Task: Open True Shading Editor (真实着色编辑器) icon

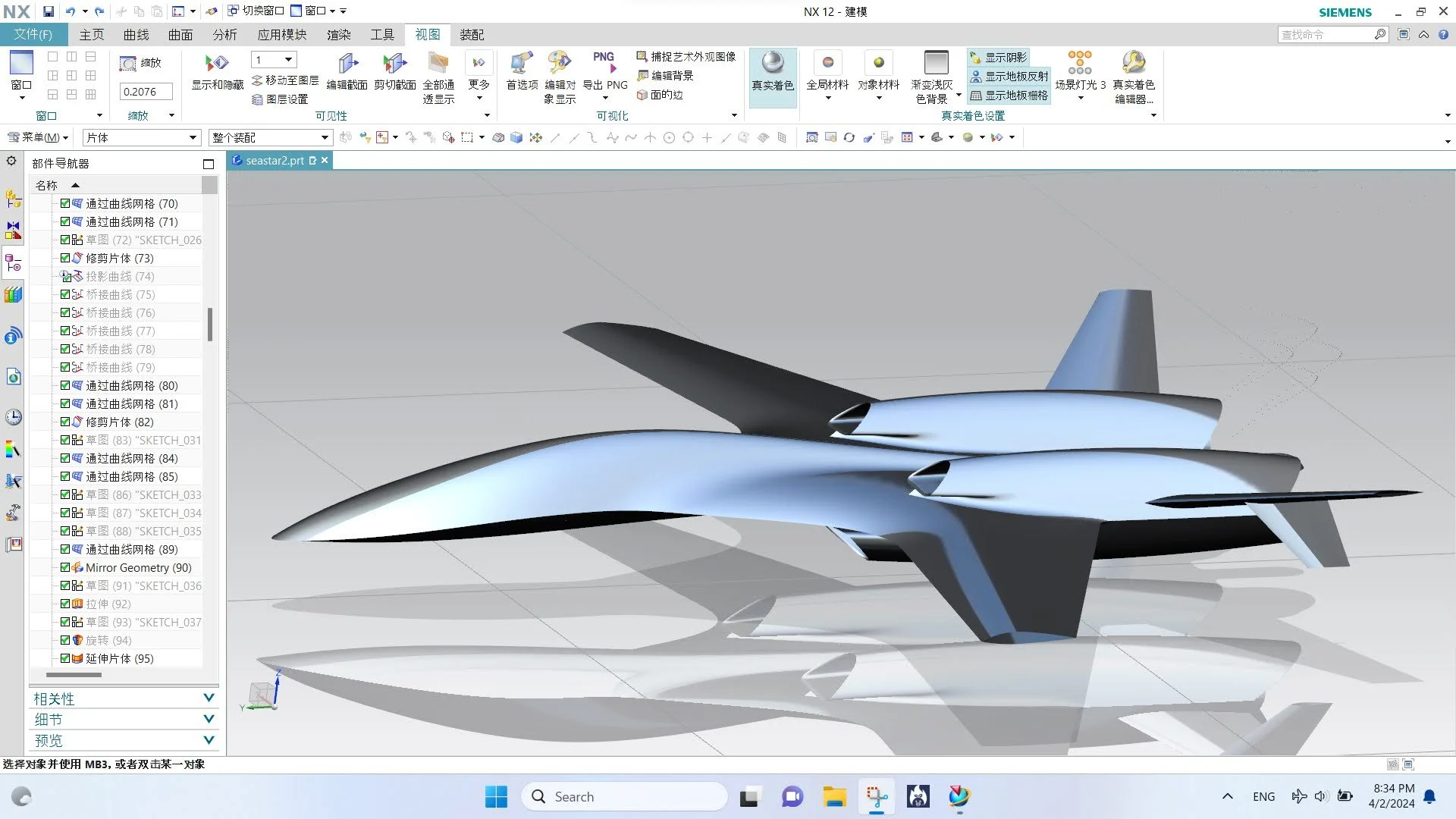Action: pos(1133,63)
